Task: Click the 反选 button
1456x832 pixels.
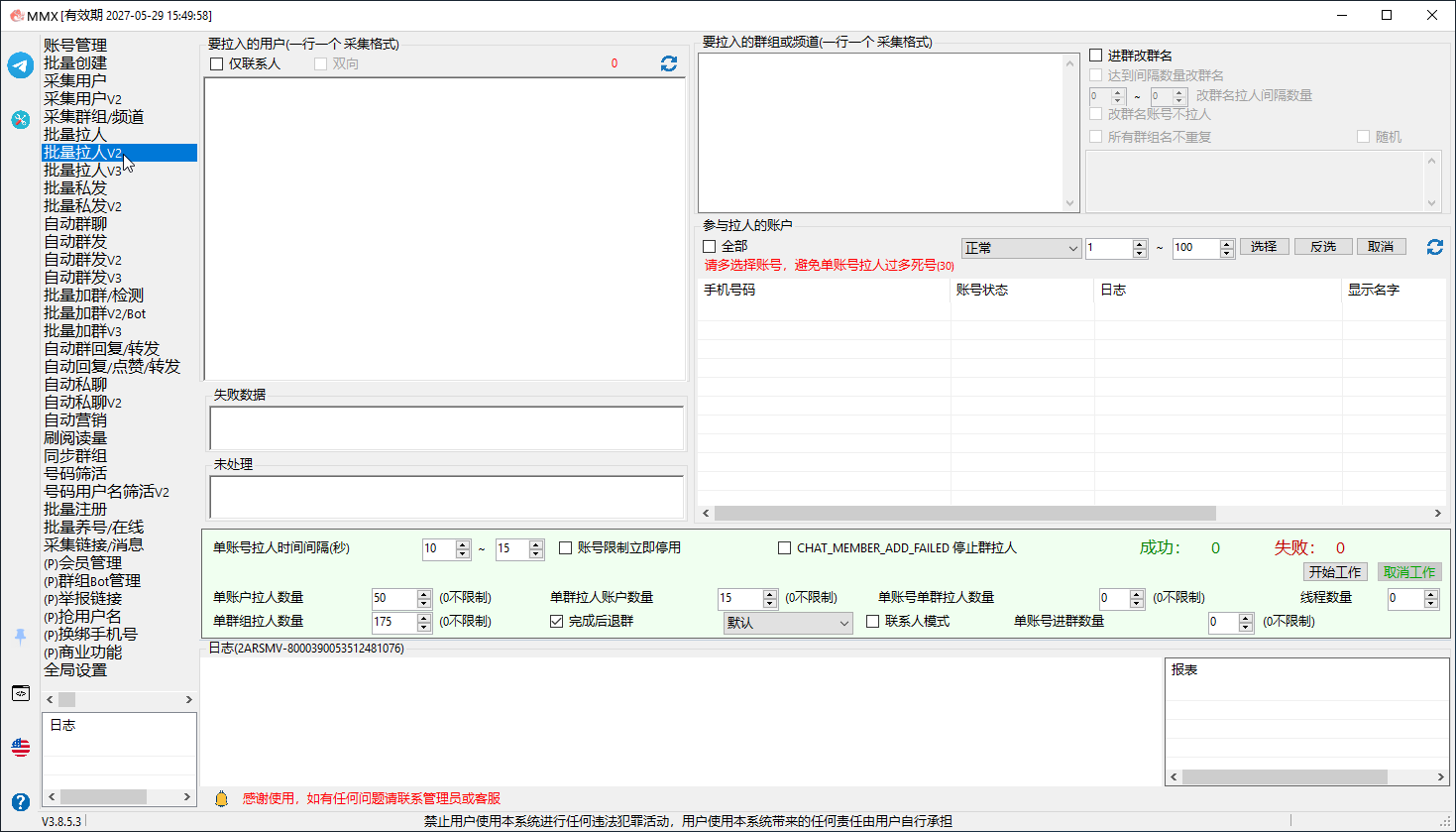Action: (1323, 247)
